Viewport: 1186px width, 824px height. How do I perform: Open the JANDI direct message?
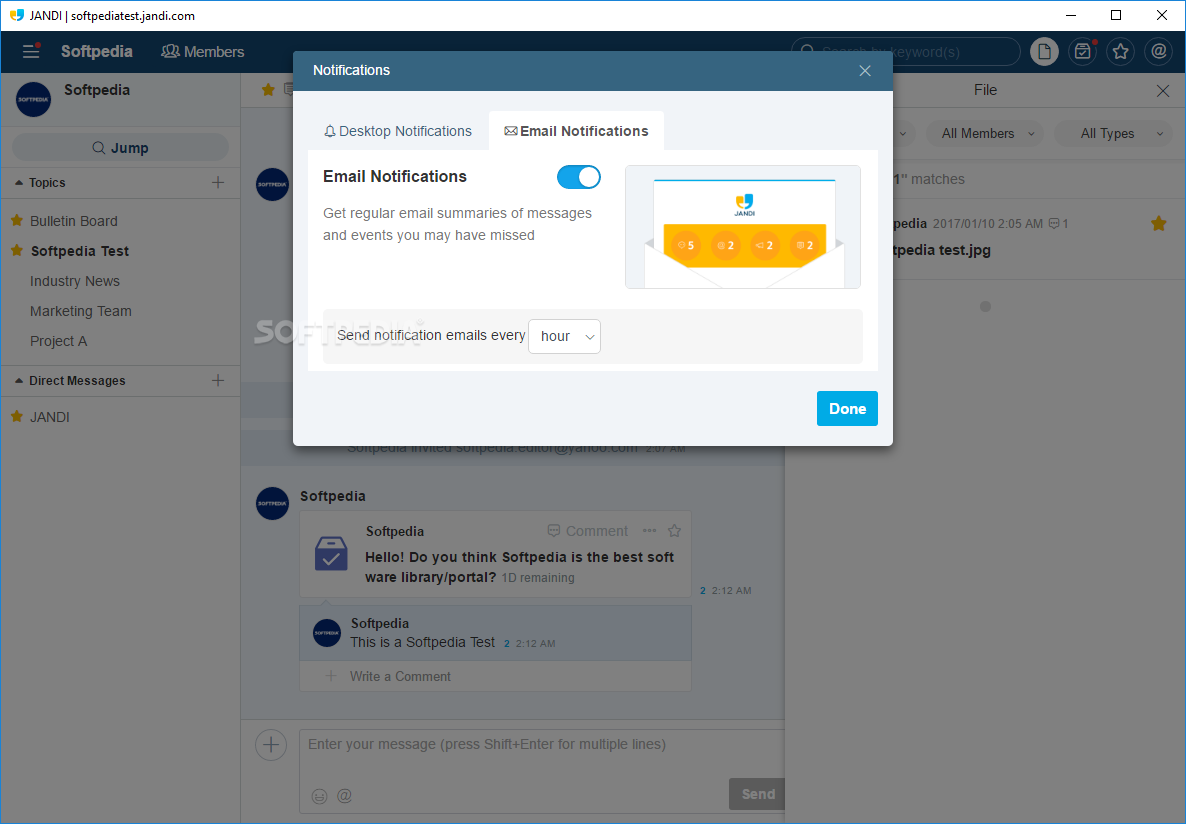click(x=50, y=417)
